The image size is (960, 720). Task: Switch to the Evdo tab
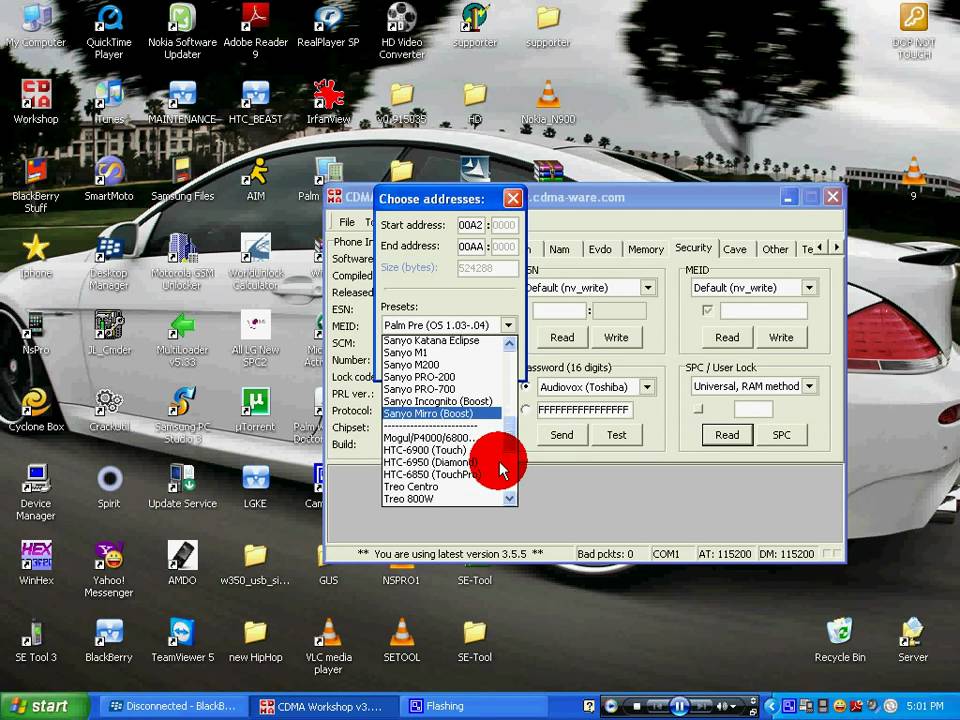pyautogui.click(x=600, y=249)
